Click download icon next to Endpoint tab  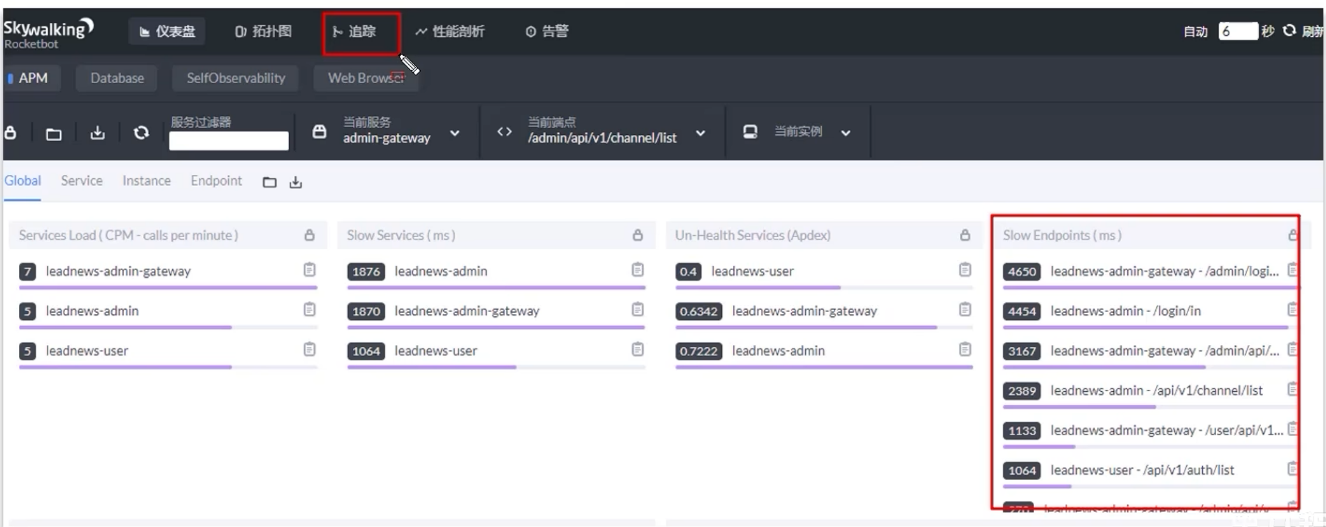click(295, 182)
